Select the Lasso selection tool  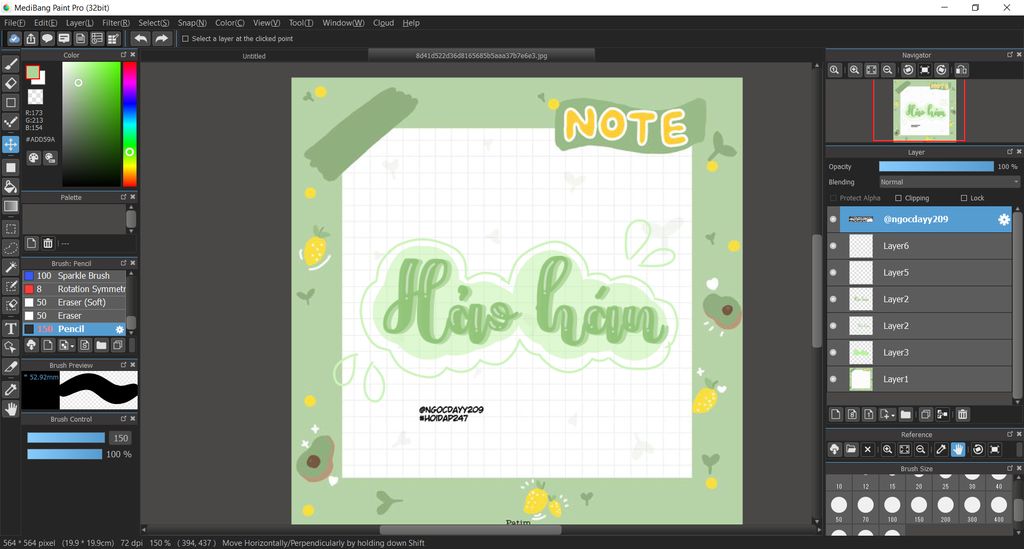click(10, 248)
